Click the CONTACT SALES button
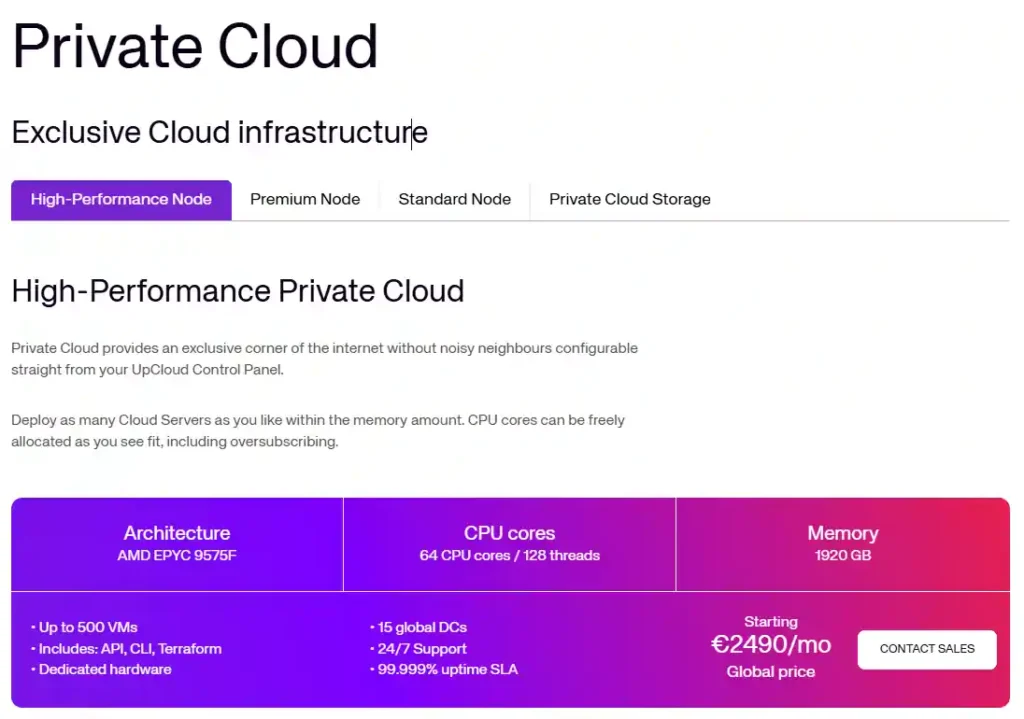The width and height of the screenshot is (1024, 719). (926, 649)
